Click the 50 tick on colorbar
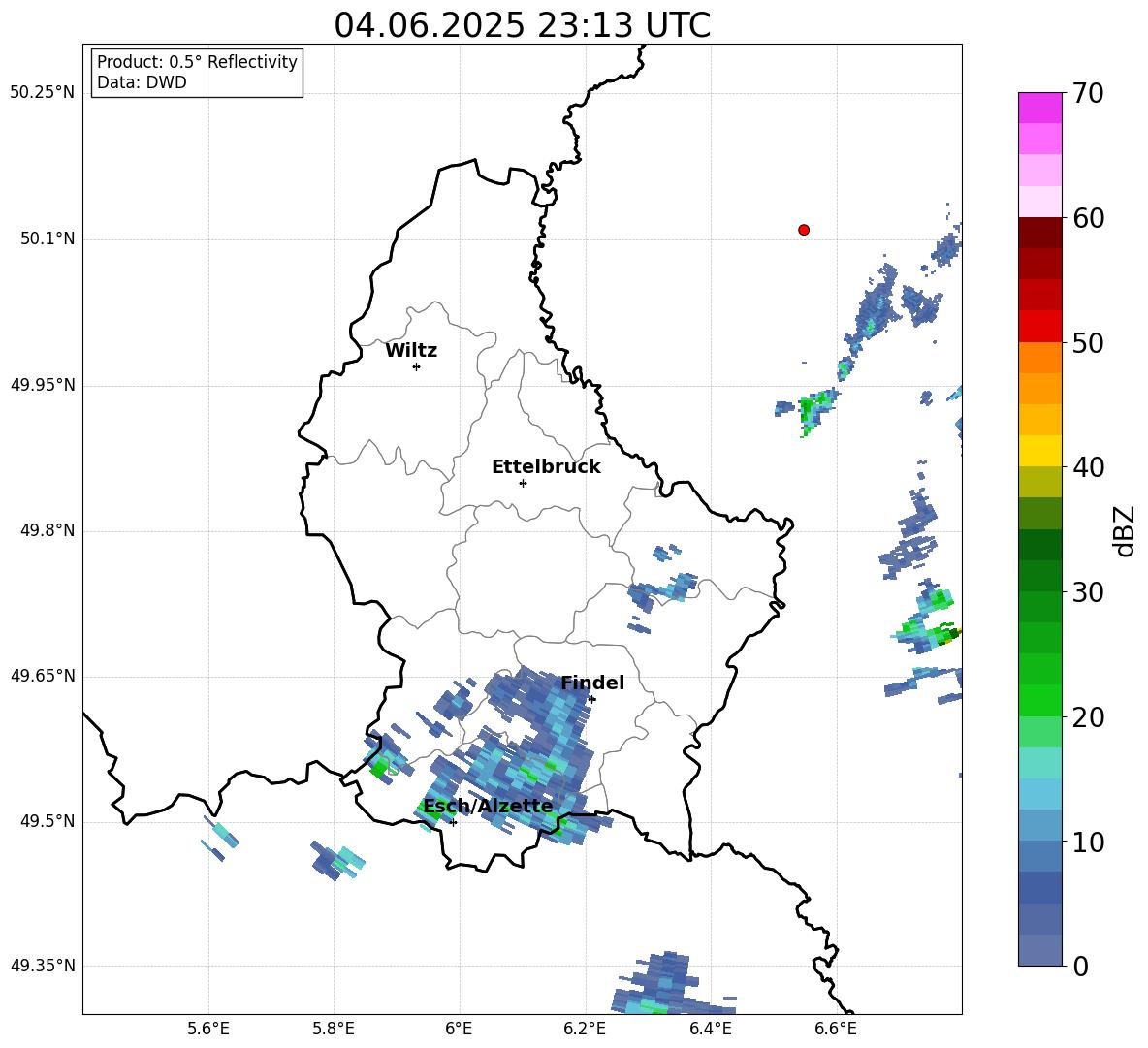The width and height of the screenshot is (1148, 1048). [x=1088, y=343]
